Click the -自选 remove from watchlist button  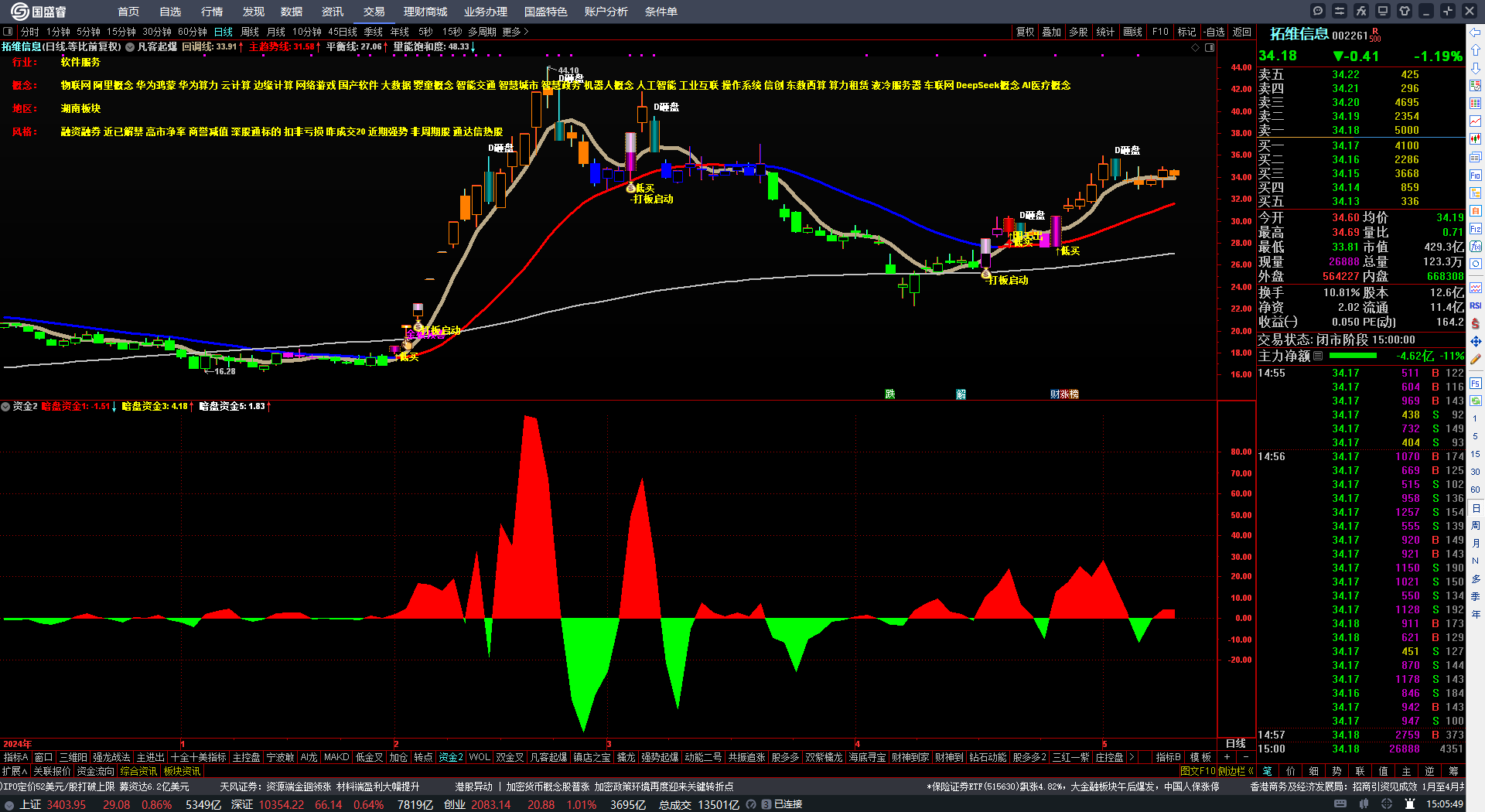click(1214, 32)
